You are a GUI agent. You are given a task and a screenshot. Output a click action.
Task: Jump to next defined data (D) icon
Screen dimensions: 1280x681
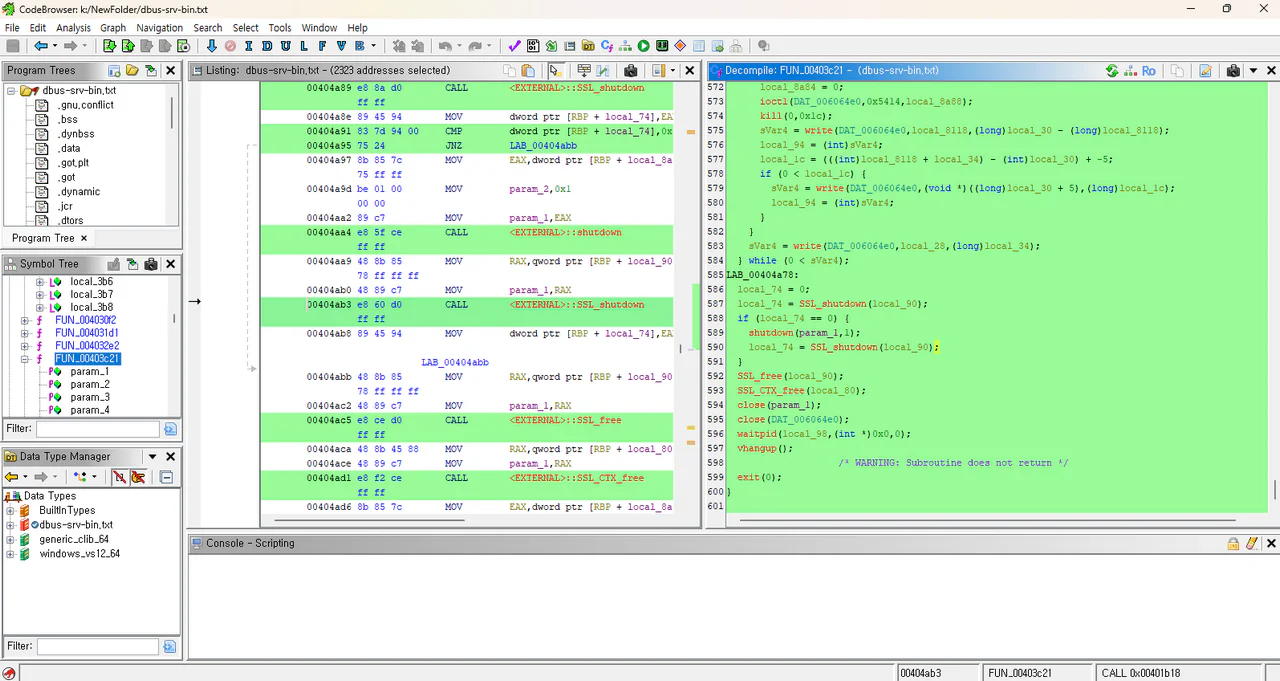click(x=267, y=46)
